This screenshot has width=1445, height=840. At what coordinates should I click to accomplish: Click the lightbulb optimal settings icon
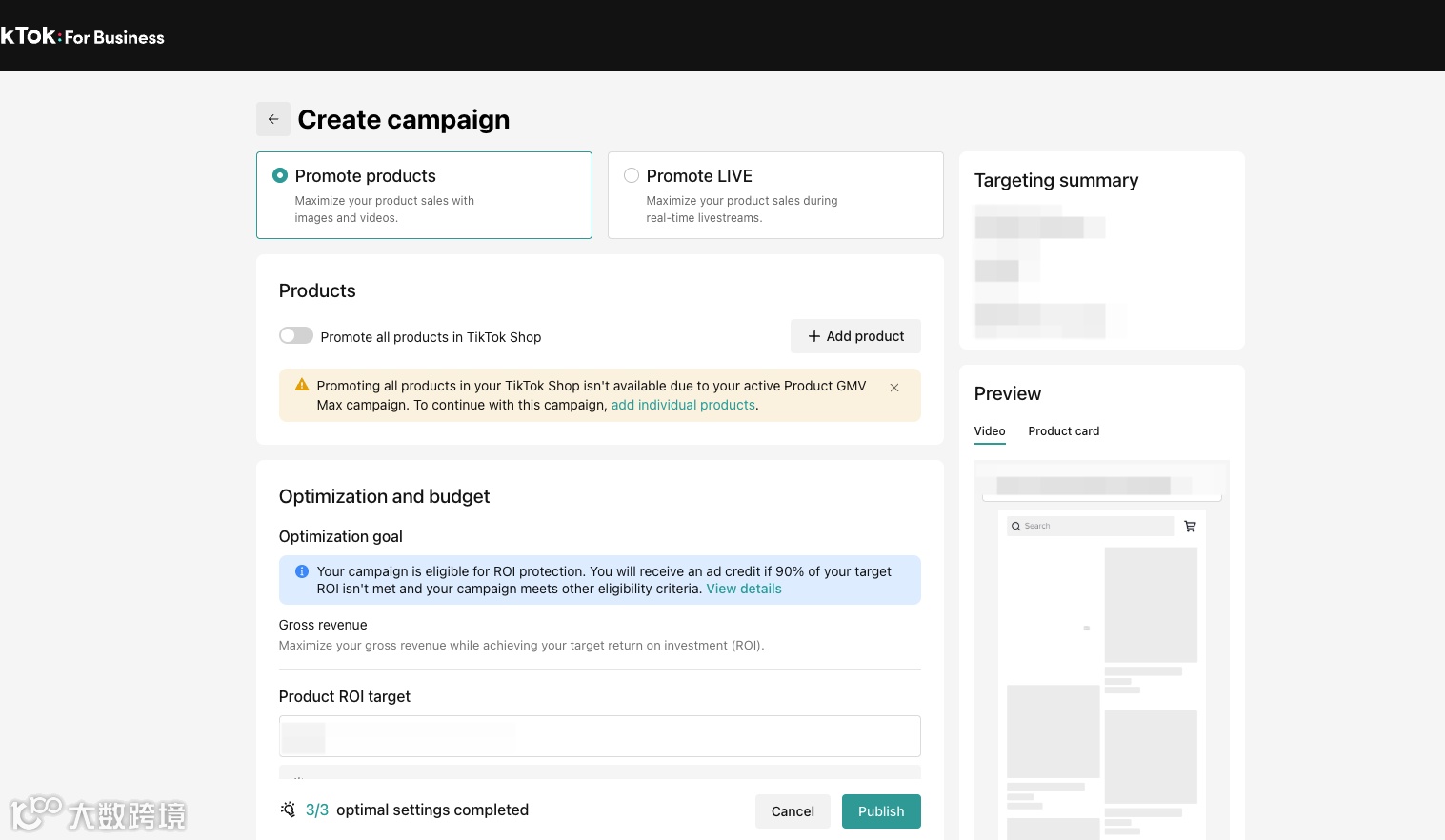pos(288,810)
